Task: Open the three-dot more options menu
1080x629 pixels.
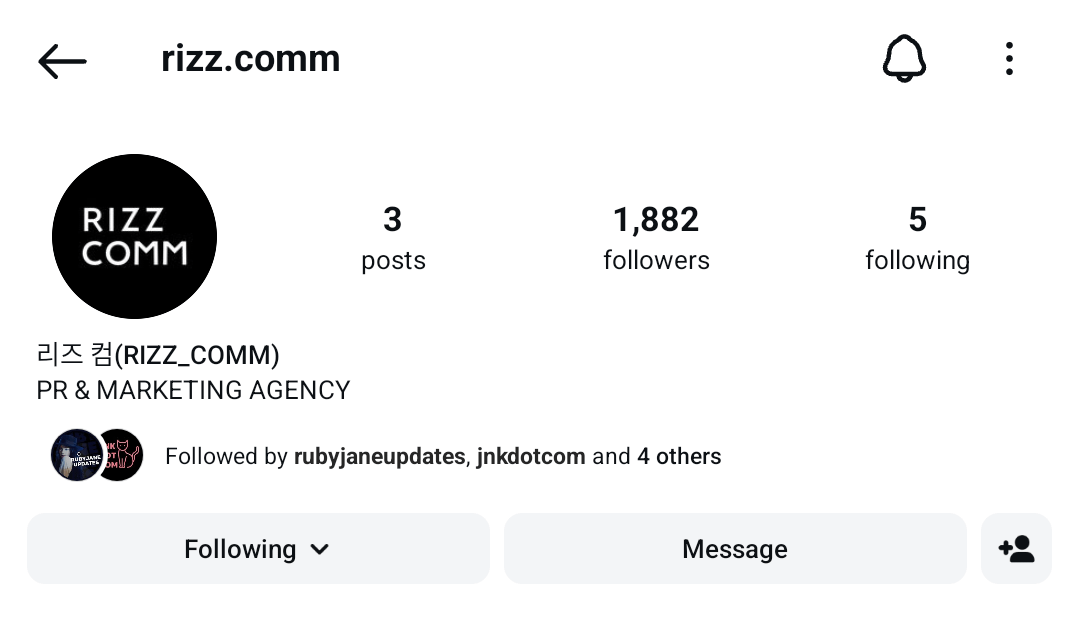Action: coord(1009,60)
